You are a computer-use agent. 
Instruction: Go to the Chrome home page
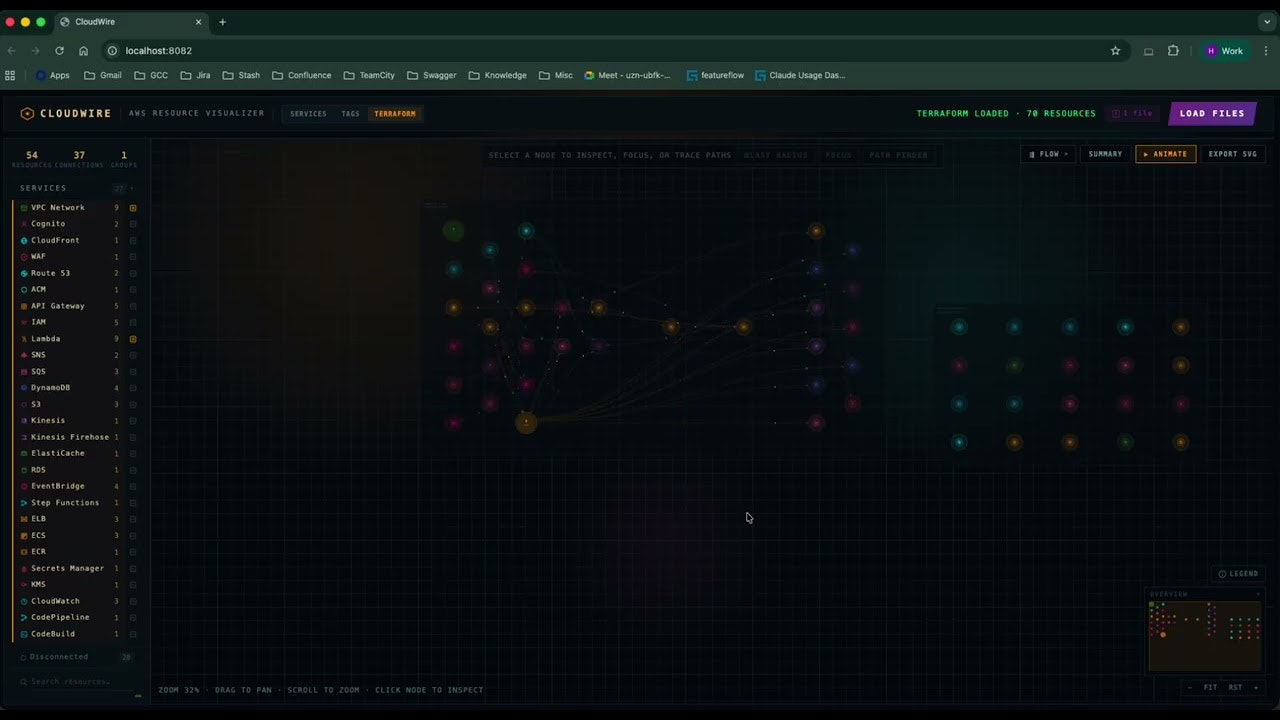pos(84,51)
